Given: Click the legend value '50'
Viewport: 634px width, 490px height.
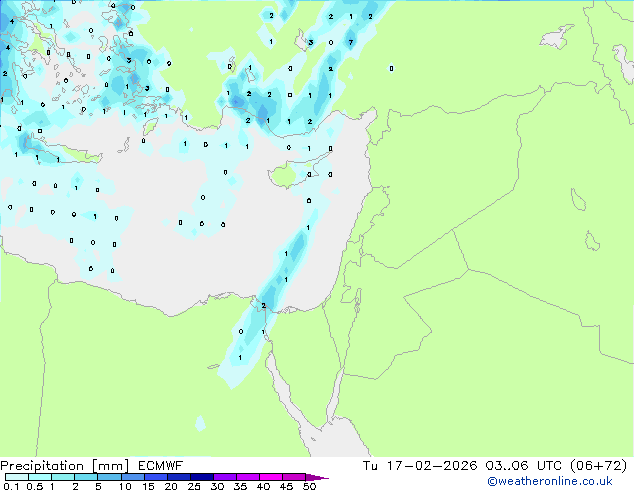Looking at the screenshot, I should pyautogui.click(x=309, y=486).
